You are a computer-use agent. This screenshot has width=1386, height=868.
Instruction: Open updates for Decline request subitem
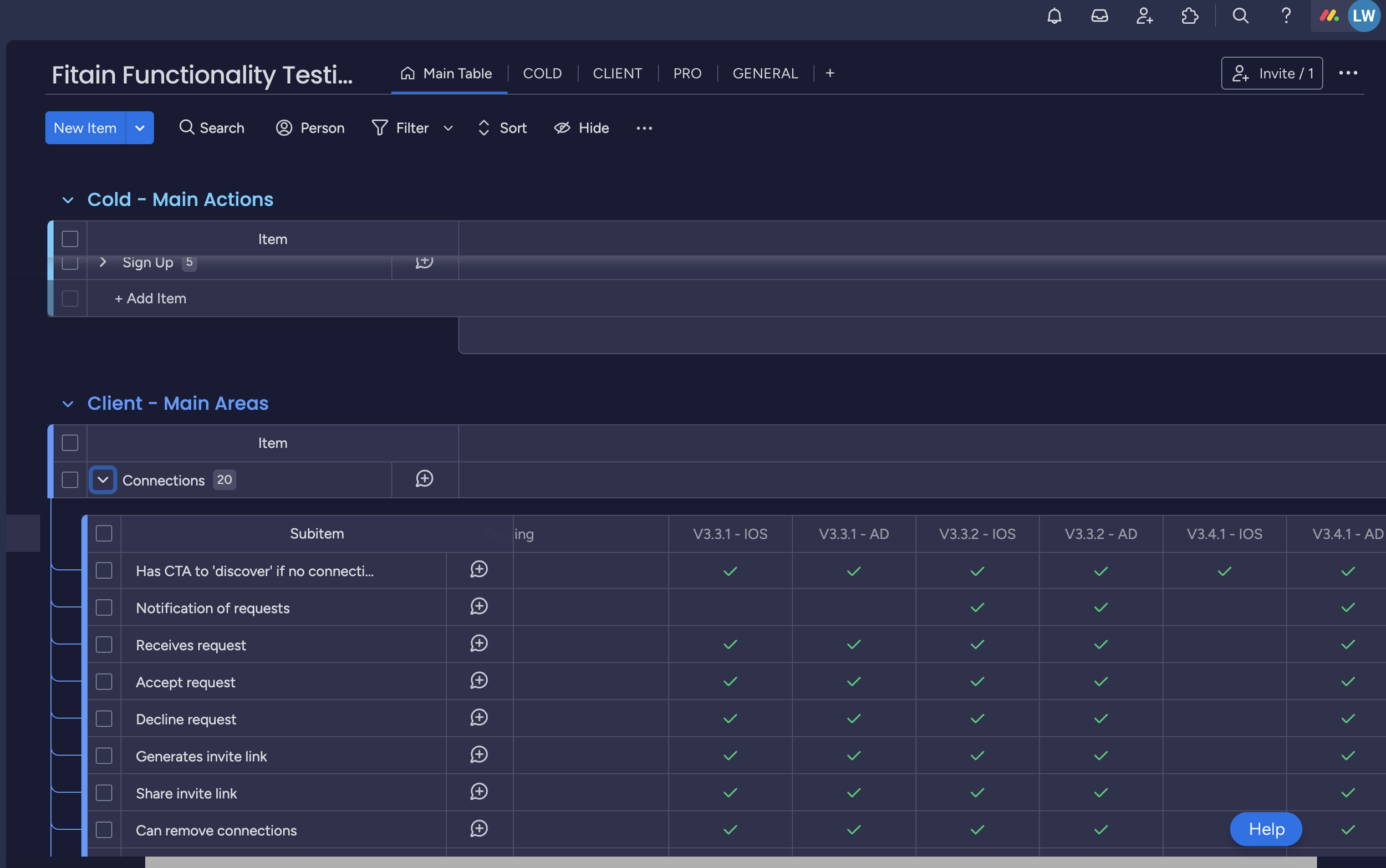pyautogui.click(x=479, y=718)
